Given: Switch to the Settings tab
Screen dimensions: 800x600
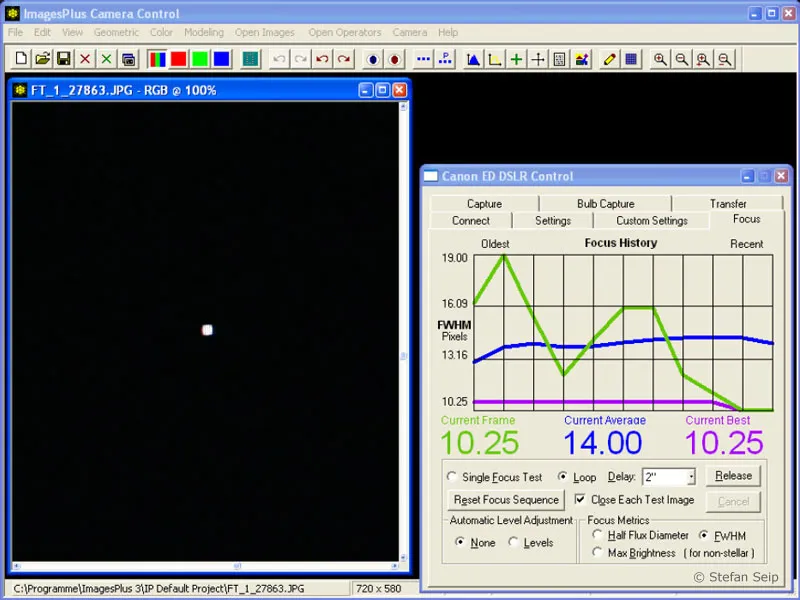Looking at the screenshot, I should (x=553, y=221).
